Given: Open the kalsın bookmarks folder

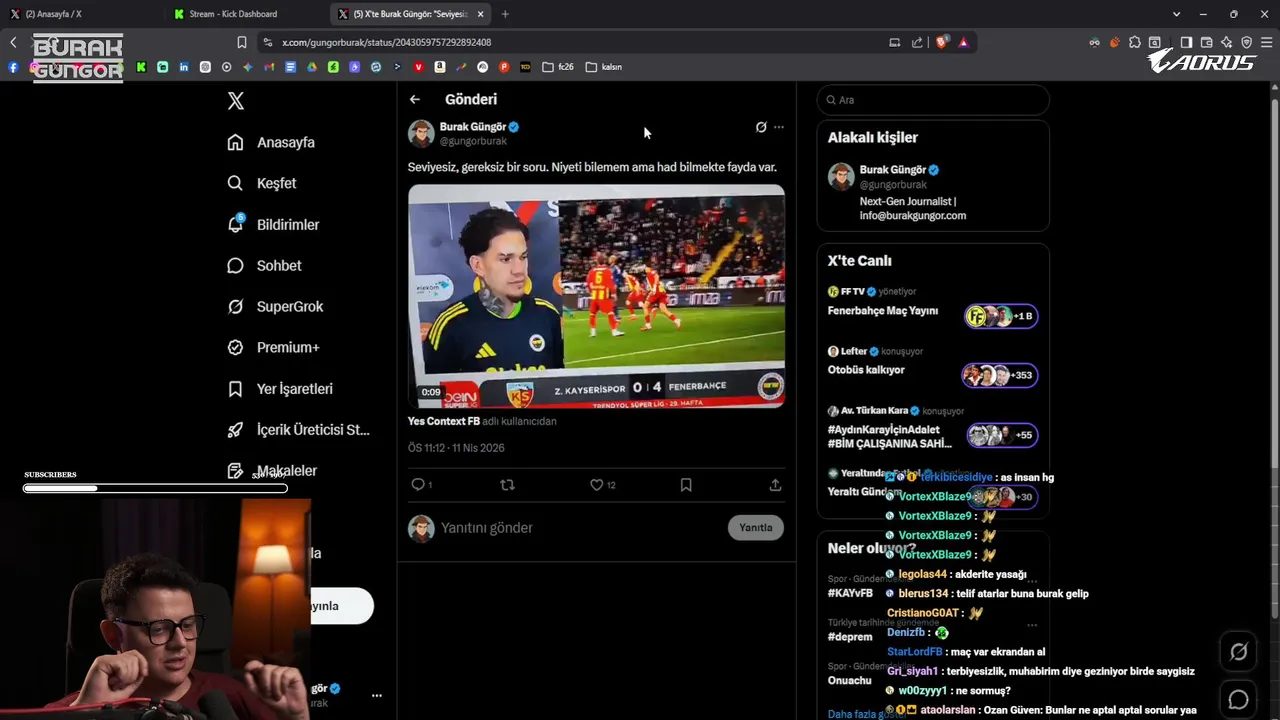Looking at the screenshot, I should 604,67.
